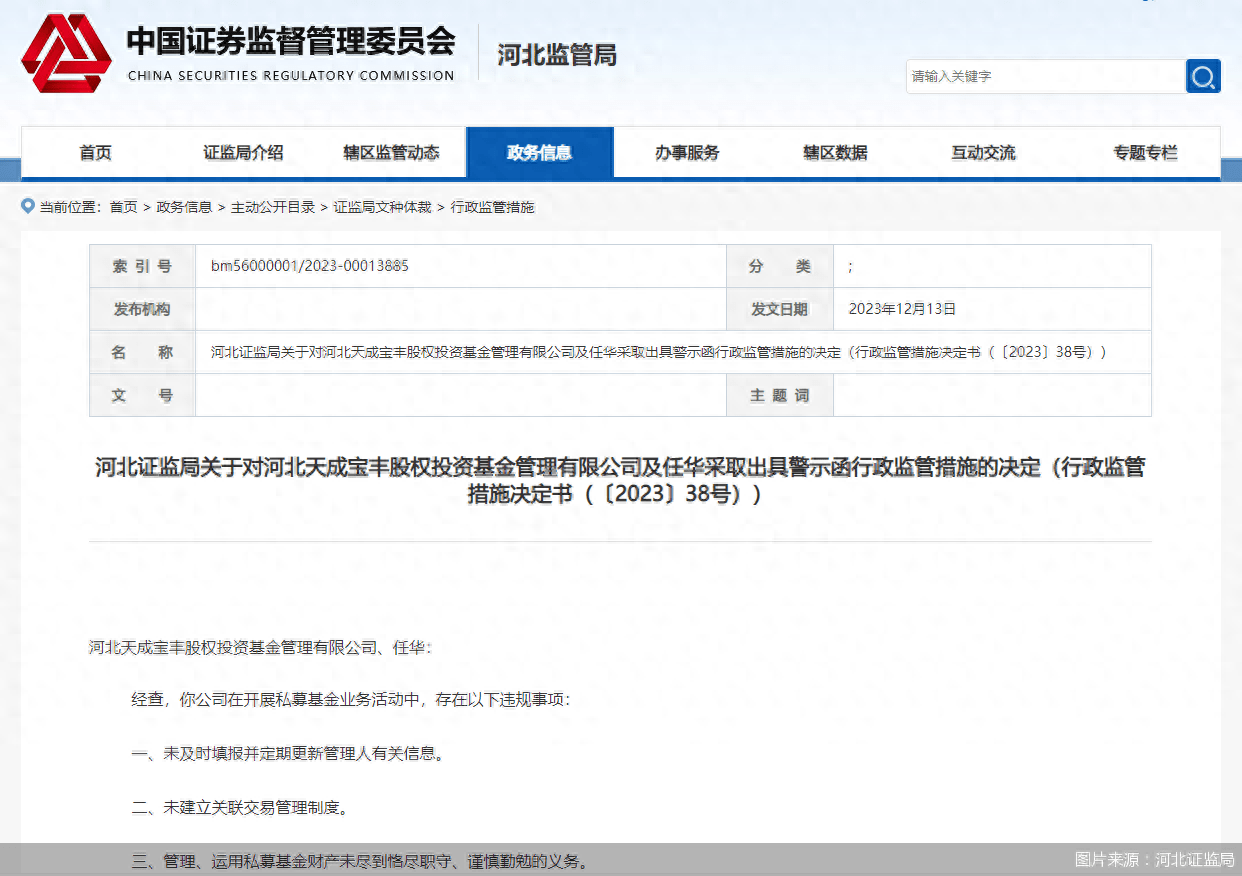This screenshot has height=876, width=1242.
Task: Open the 辖区监管动态 navigation tab
Action: tap(392, 153)
